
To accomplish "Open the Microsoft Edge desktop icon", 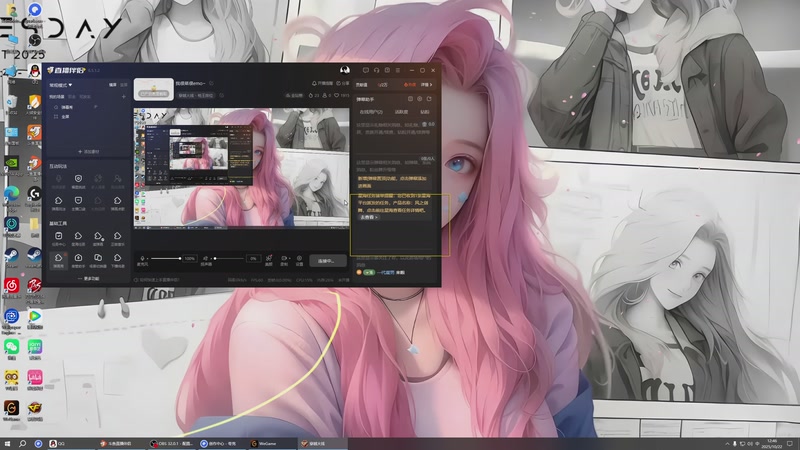I will 11,195.
